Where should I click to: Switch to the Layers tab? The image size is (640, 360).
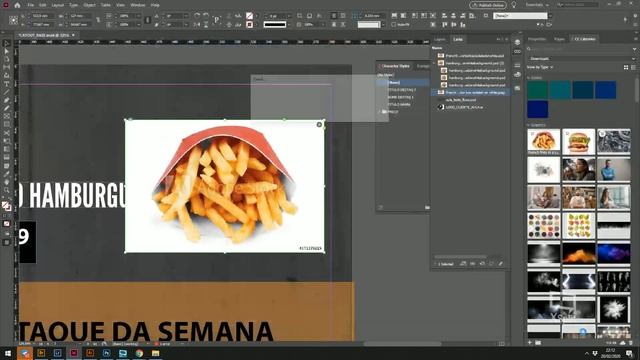coord(440,39)
